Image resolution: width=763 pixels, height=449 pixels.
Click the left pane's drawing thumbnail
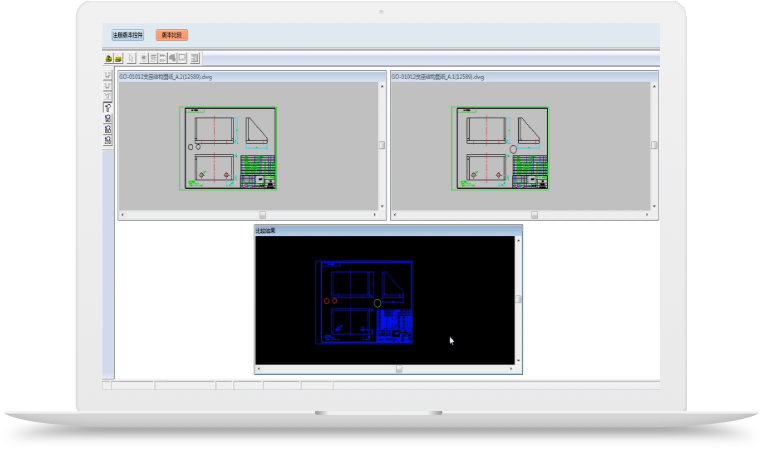(x=228, y=148)
